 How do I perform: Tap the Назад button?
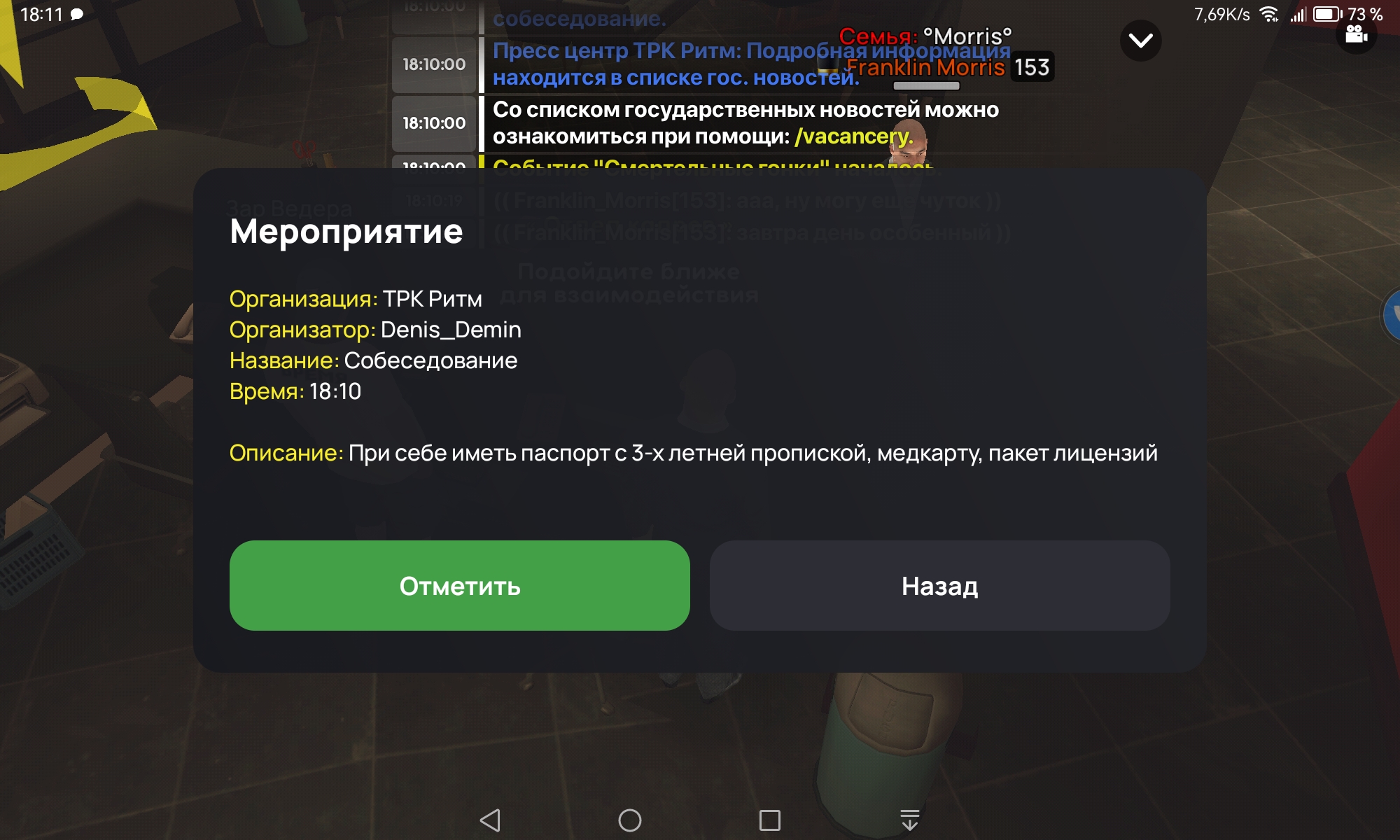940,585
